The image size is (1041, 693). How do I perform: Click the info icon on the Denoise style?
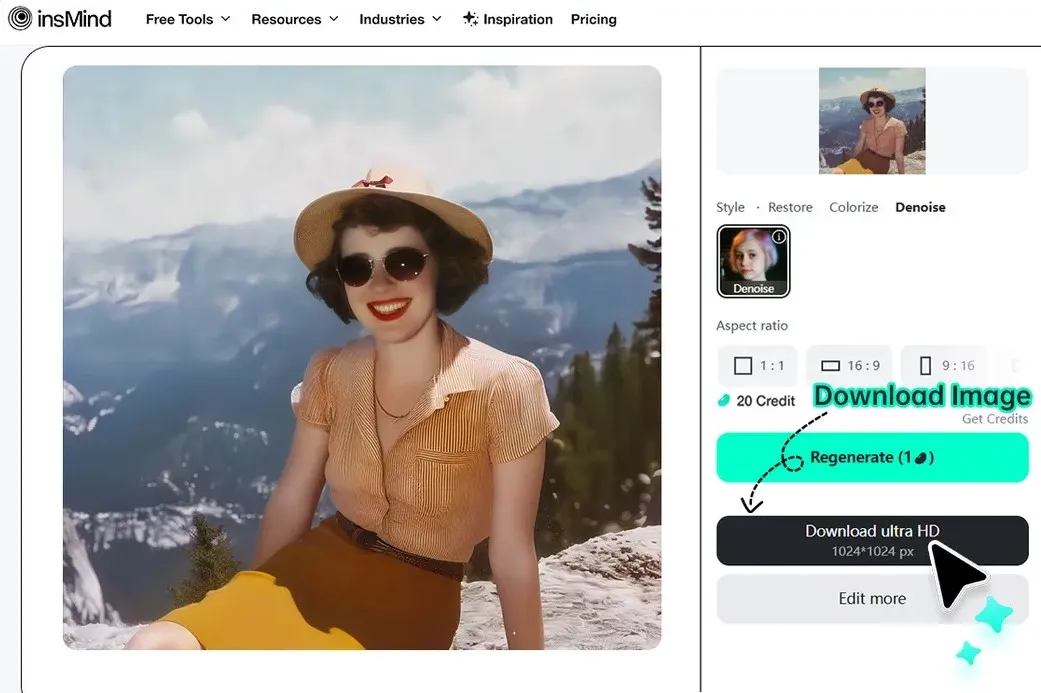[x=779, y=236]
